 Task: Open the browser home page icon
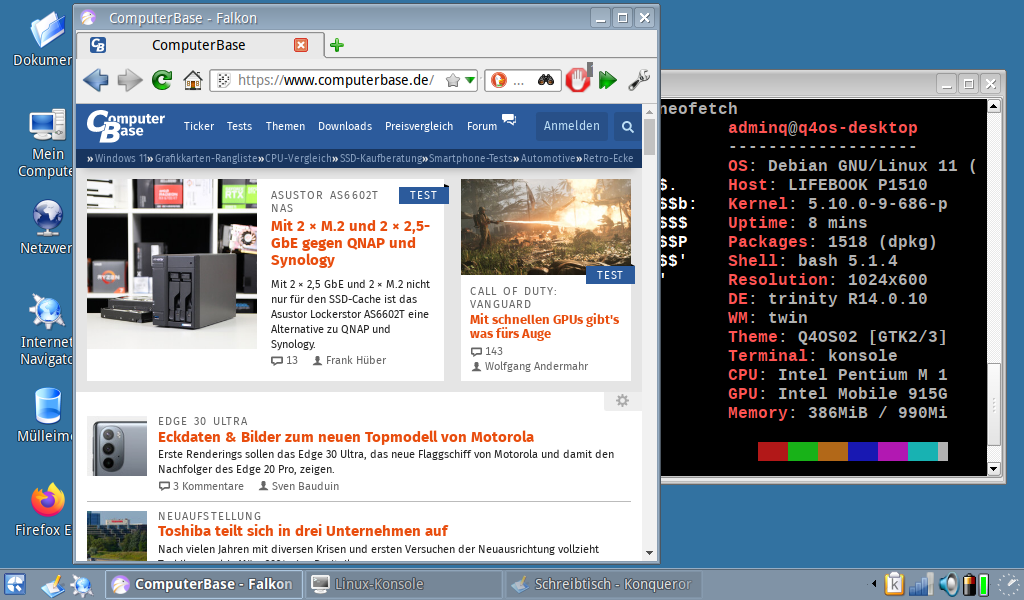click(193, 80)
